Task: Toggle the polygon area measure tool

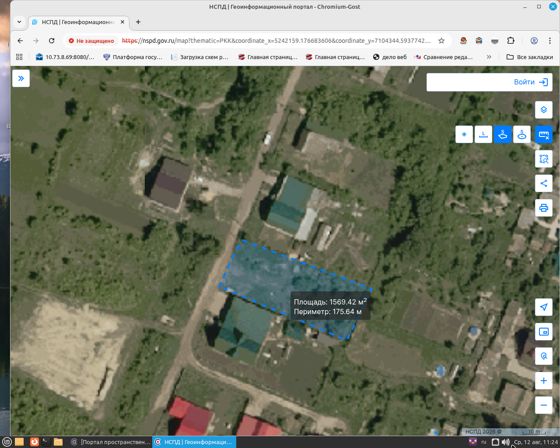Action: coord(502,135)
